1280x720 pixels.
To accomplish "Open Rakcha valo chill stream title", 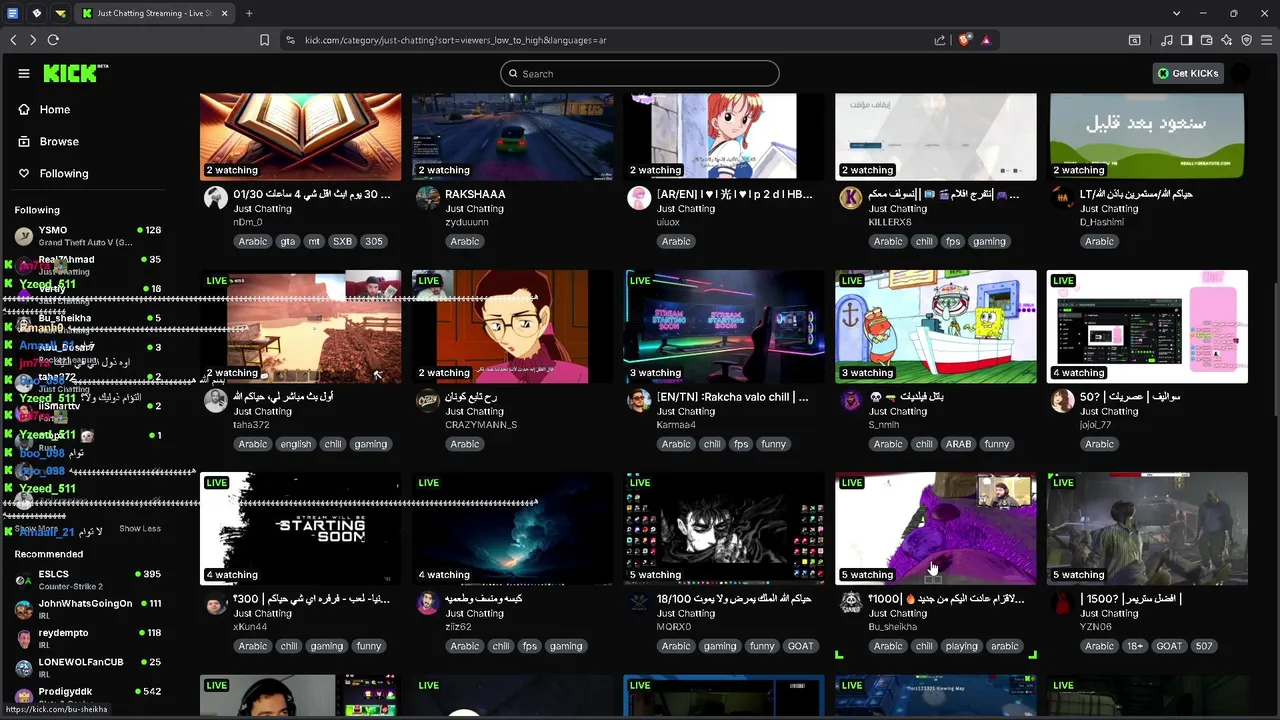I will click(732, 397).
